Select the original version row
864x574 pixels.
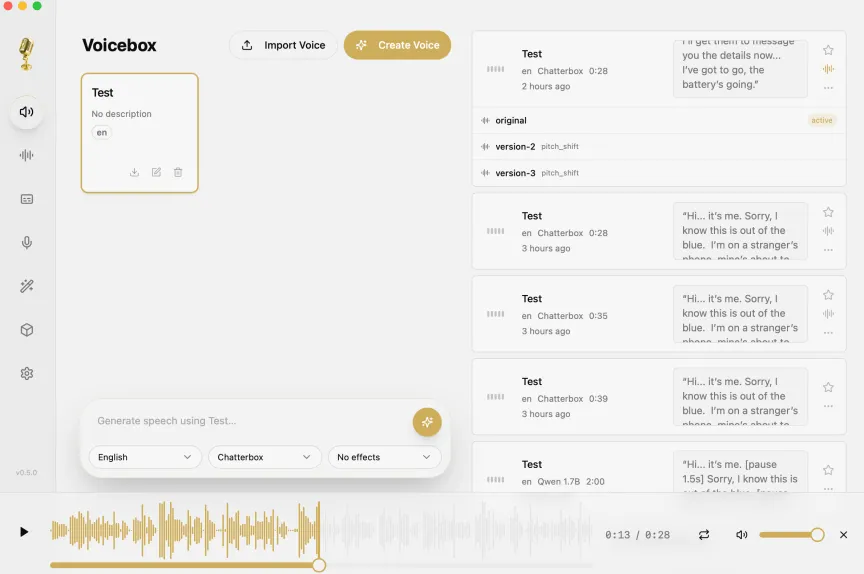point(659,120)
